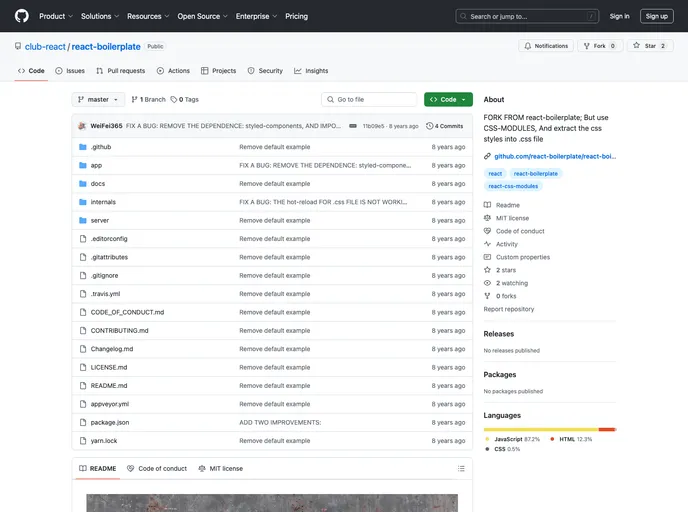Click the Sign in link
Image resolution: width=688 pixels, height=512 pixels.
(619, 16)
